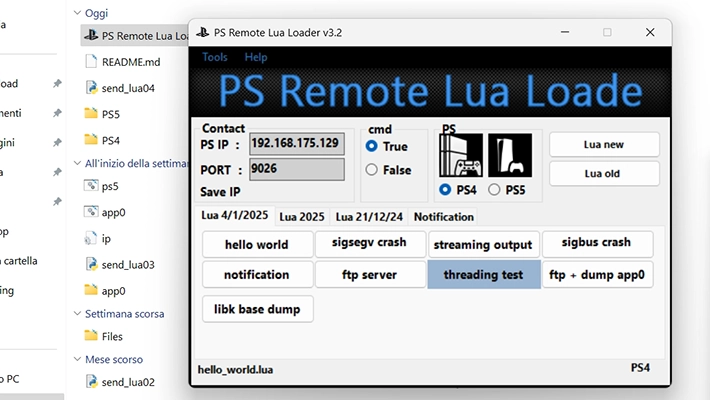Minimize the PS Remote Lua Loader window
The height and width of the screenshot is (400, 710).
click(565, 32)
